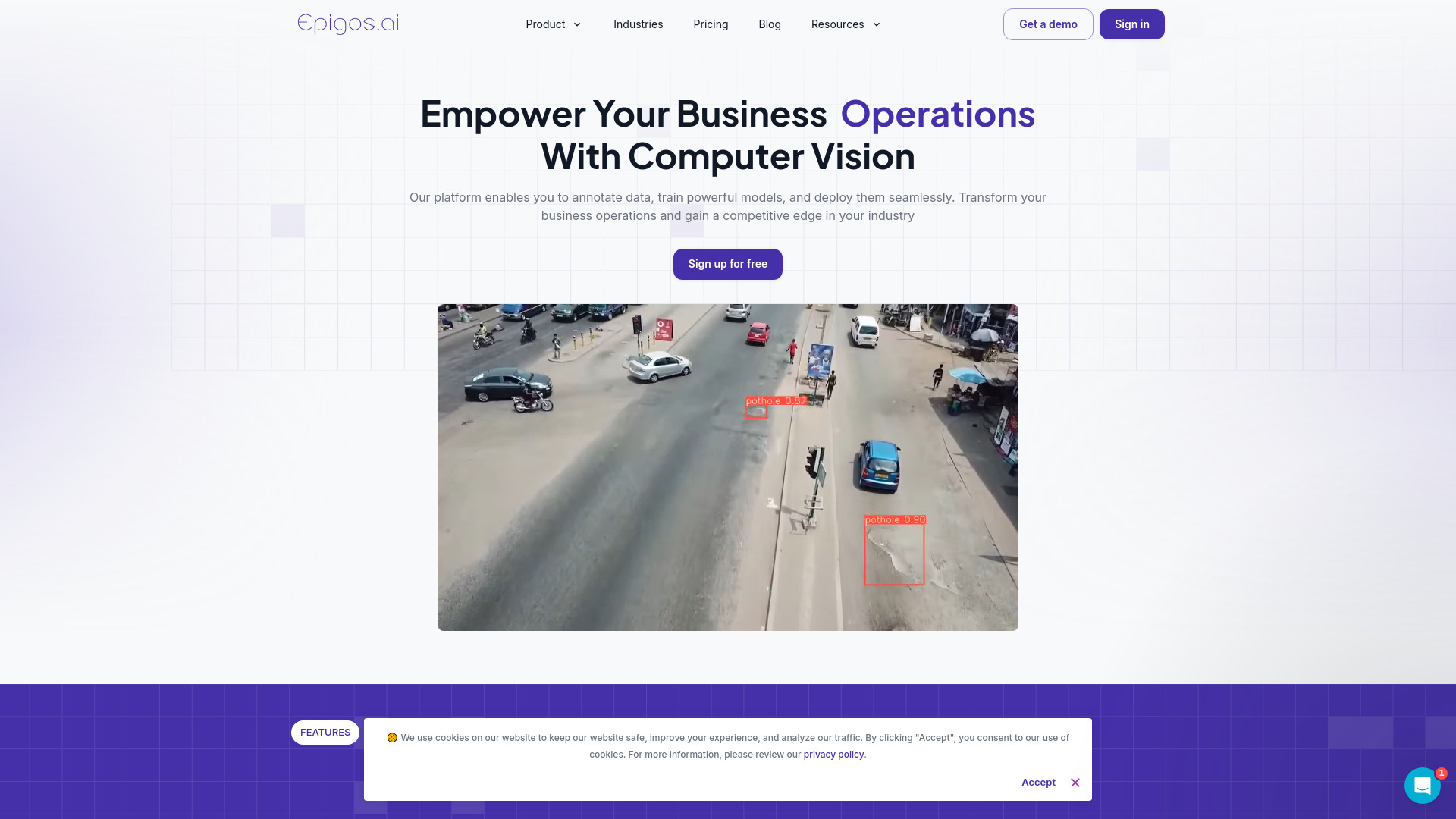This screenshot has height=819, width=1456.
Task: Click the notification badge on chat
Action: coord(1441,773)
